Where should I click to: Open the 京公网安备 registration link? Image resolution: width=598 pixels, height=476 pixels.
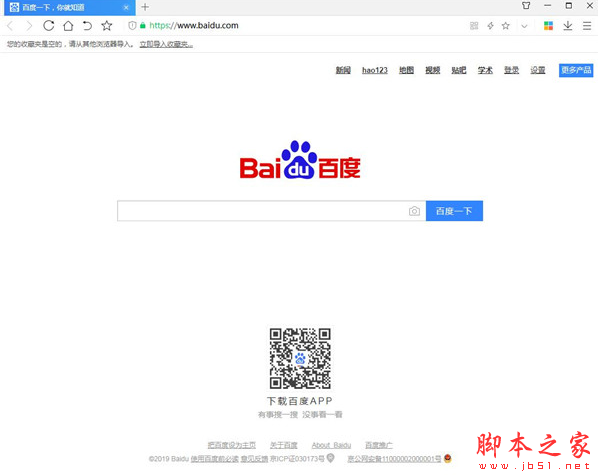pos(394,459)
